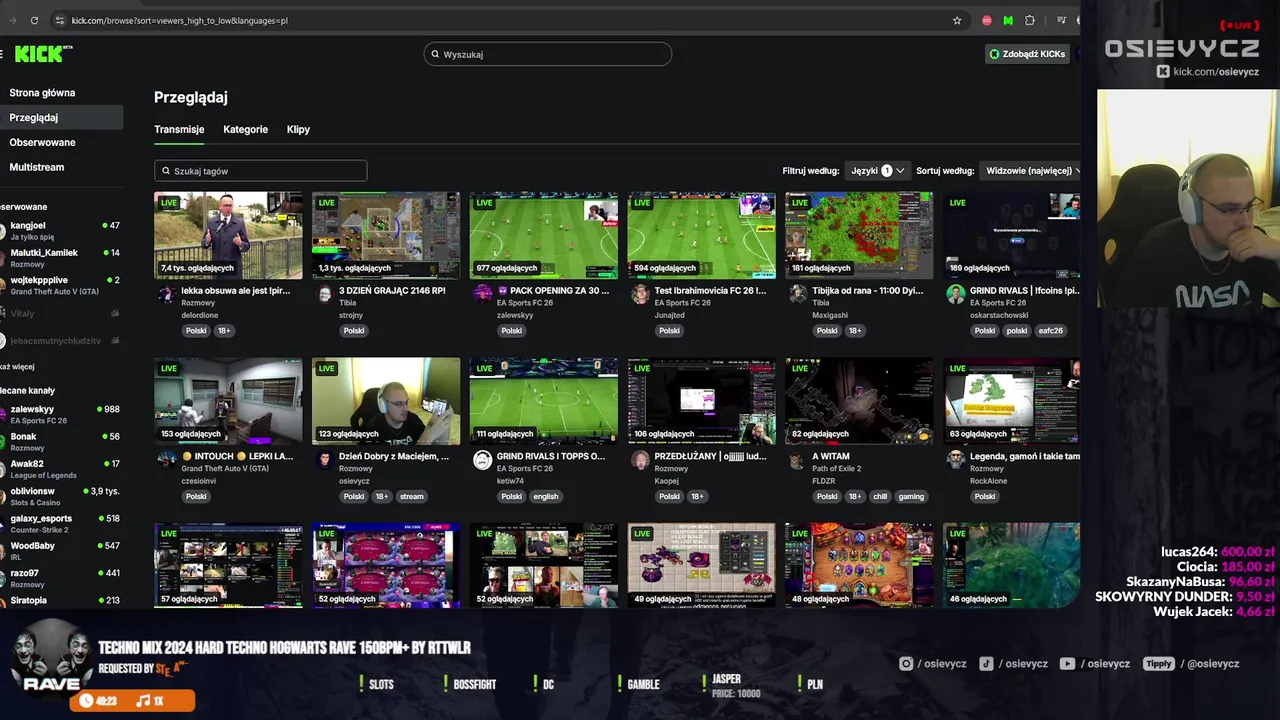Open the oskarstachowski streamer avatar
This screenshot has width=1280, height=720.
point(956,294)
